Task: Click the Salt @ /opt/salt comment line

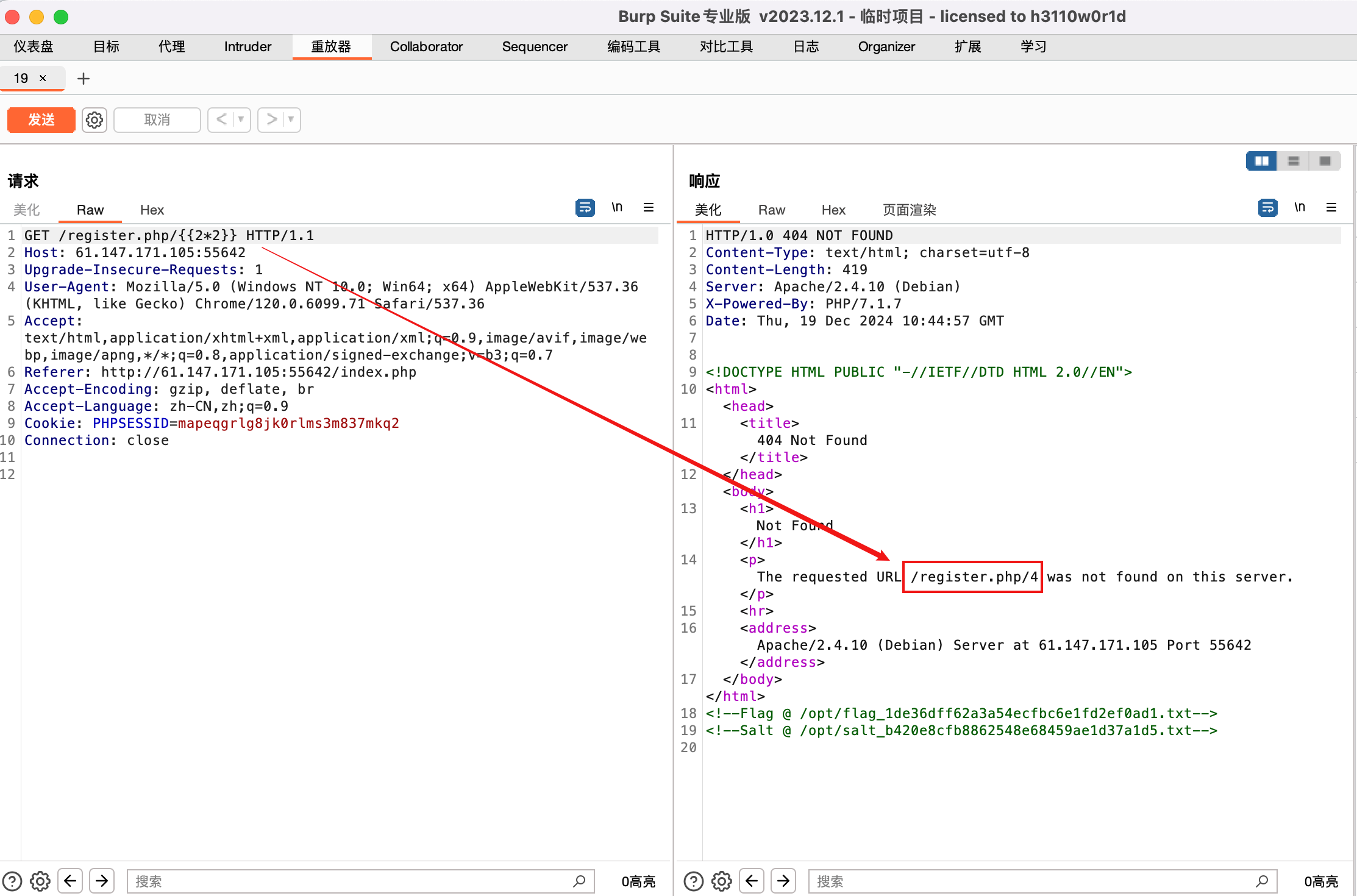Action: click(x=961, y=731)
